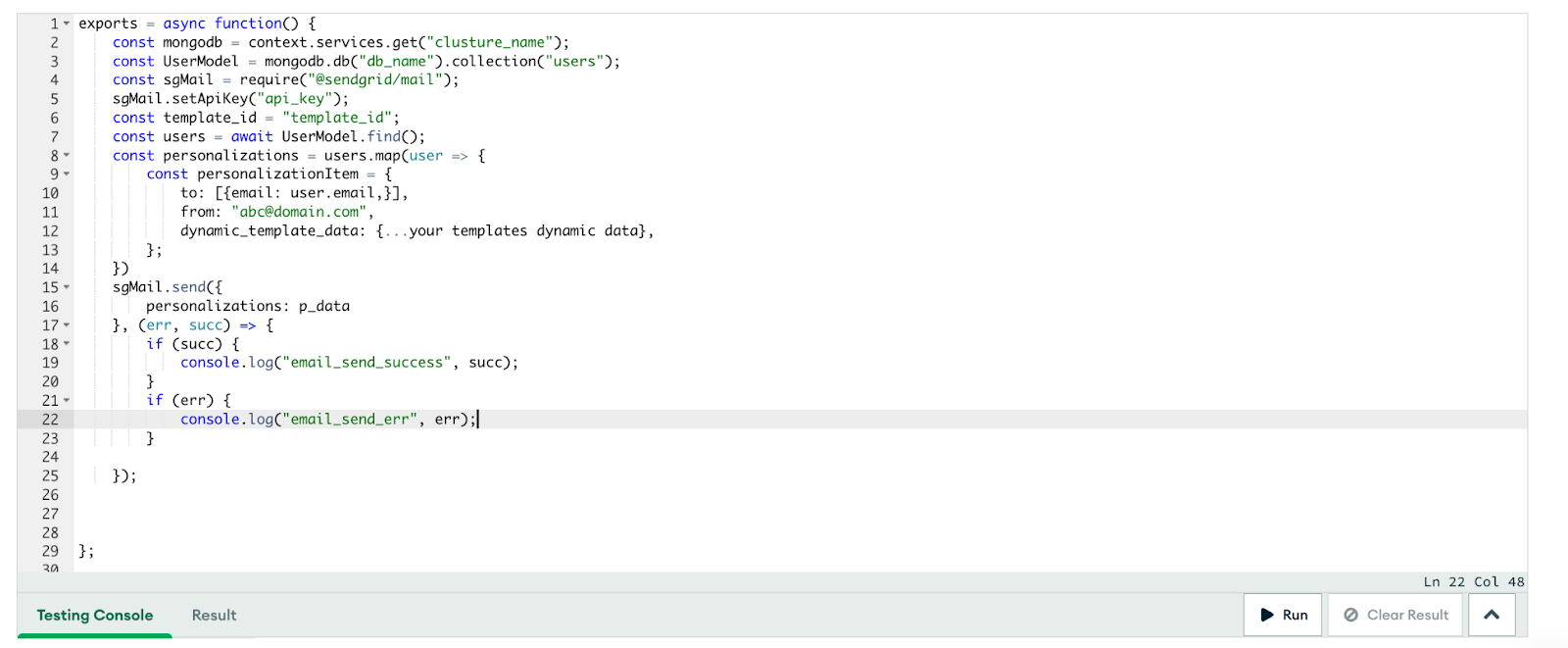
Task: Click the play triangle icon inside Run
Action: point(1267,615)
